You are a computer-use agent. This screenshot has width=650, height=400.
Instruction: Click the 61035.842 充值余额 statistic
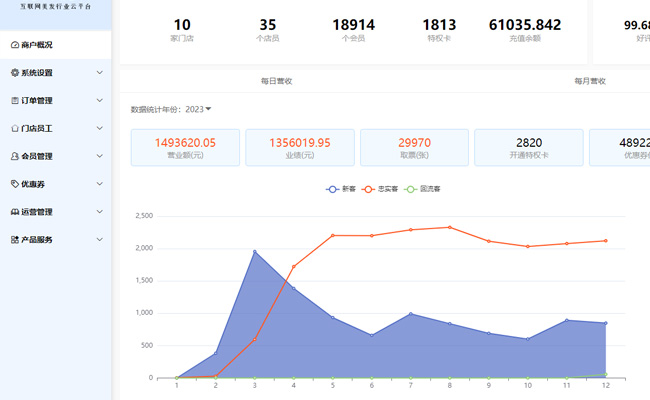point(525,30)
